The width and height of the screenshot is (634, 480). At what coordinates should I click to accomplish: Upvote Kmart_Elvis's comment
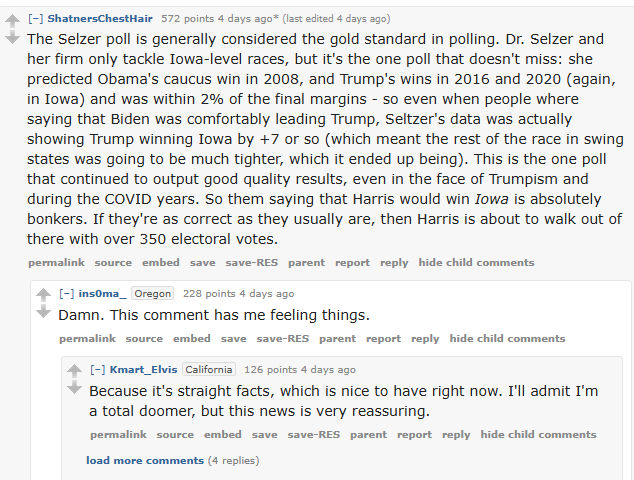[x=74, y=371]
